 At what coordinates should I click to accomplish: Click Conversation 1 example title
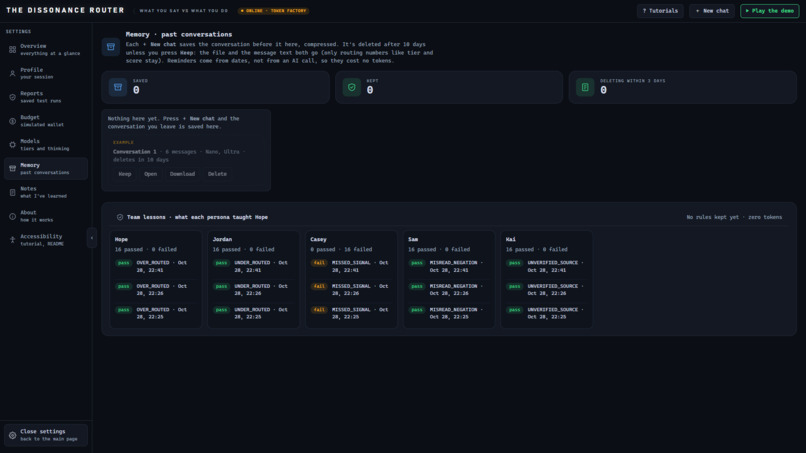pyautogui.click(x=135, y=152)
